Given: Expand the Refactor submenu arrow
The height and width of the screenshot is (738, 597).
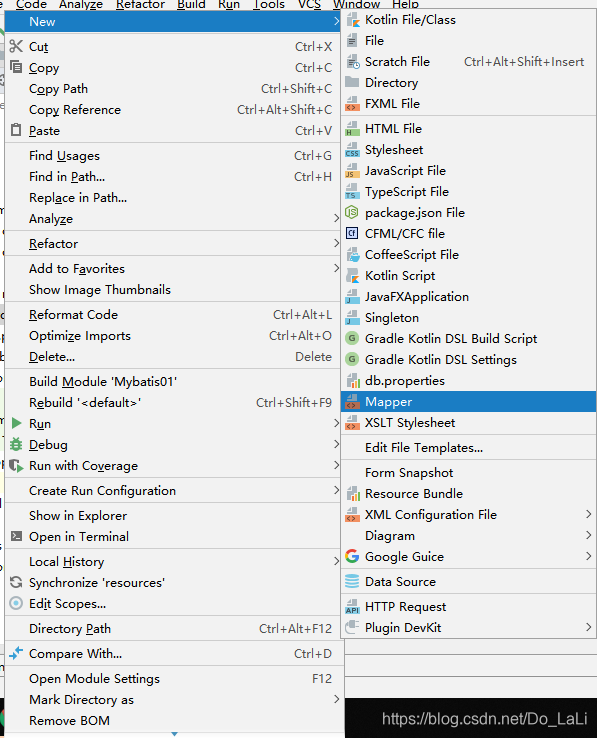Looking at the screenshot, I should tap(336, 243).
